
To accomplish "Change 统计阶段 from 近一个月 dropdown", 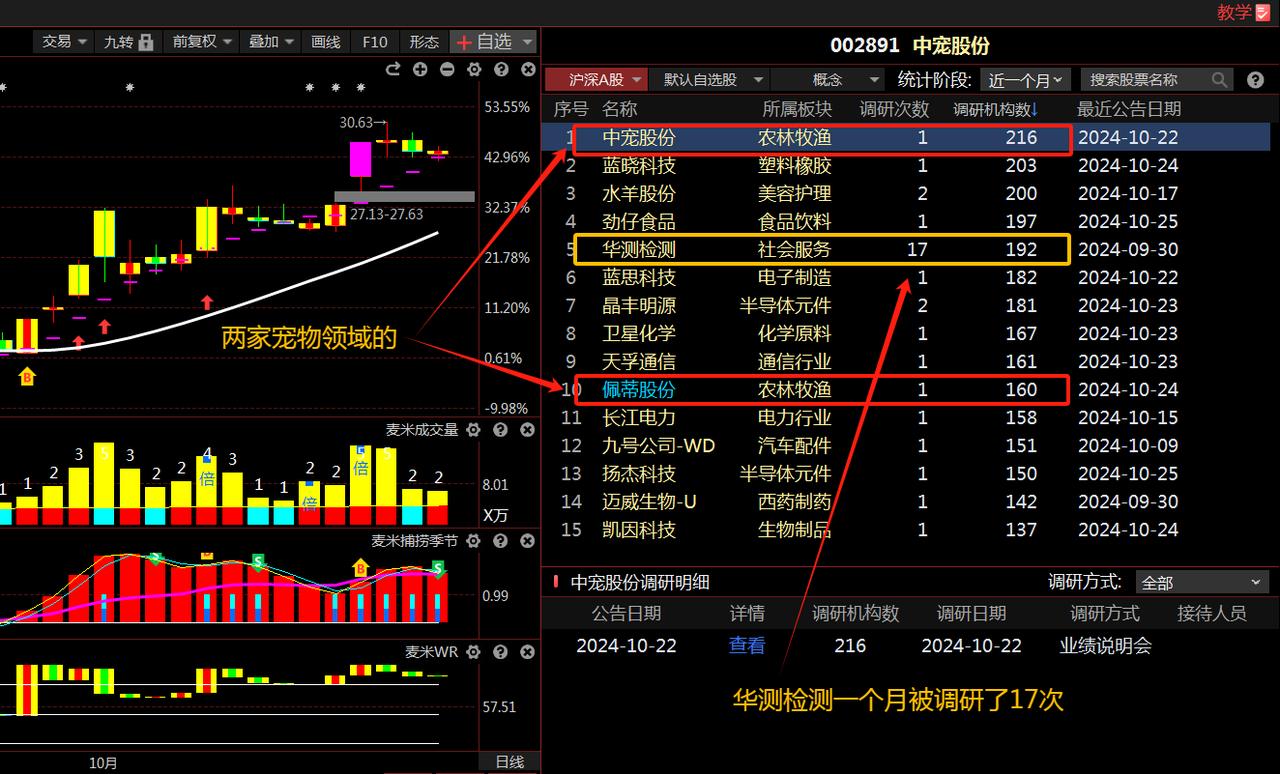I will click(x=1026, y=79).
